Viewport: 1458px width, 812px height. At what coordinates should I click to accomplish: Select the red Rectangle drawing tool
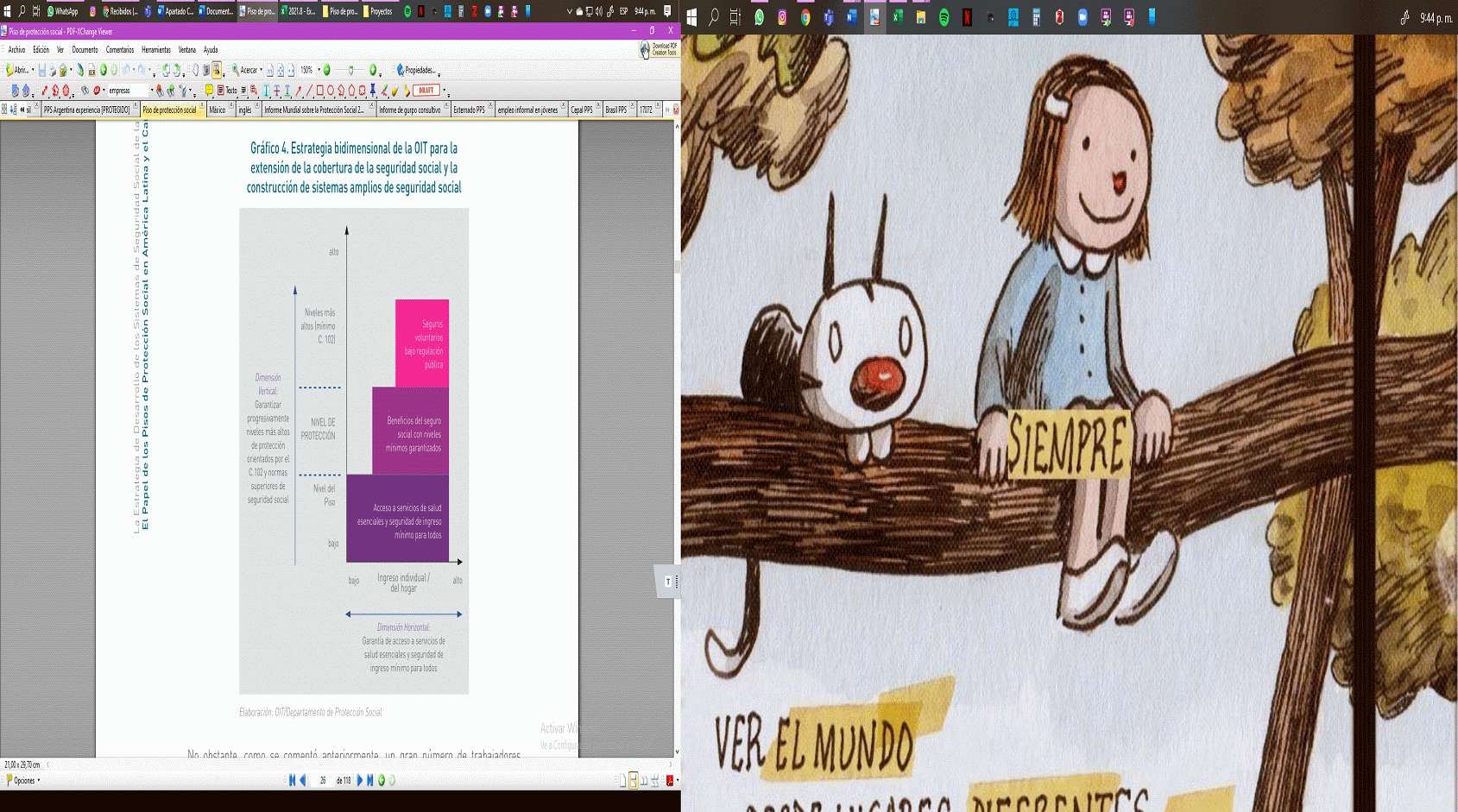320,90
